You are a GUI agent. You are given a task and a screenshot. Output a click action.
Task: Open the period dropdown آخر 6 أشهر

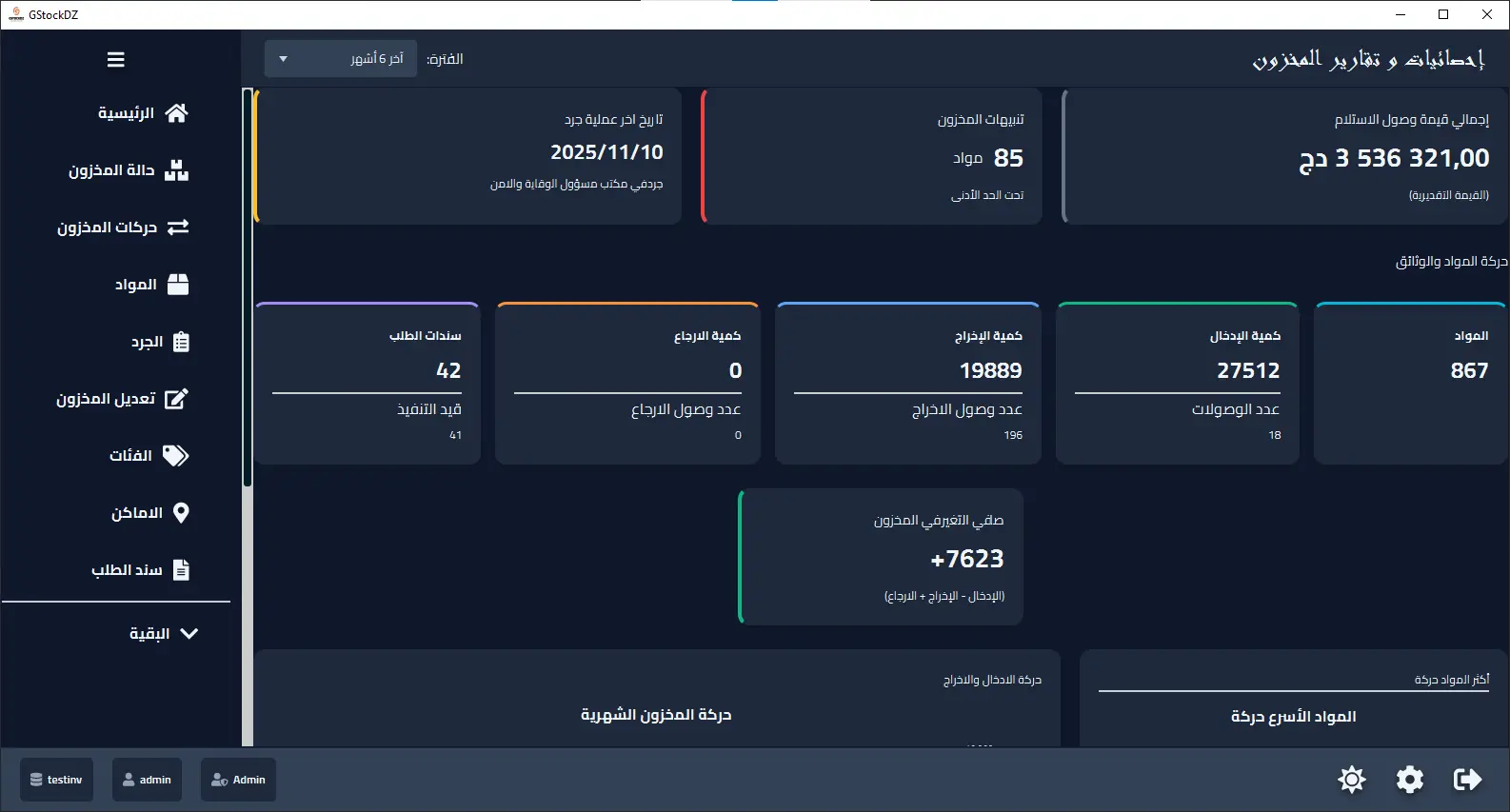[x=340, y=59]
